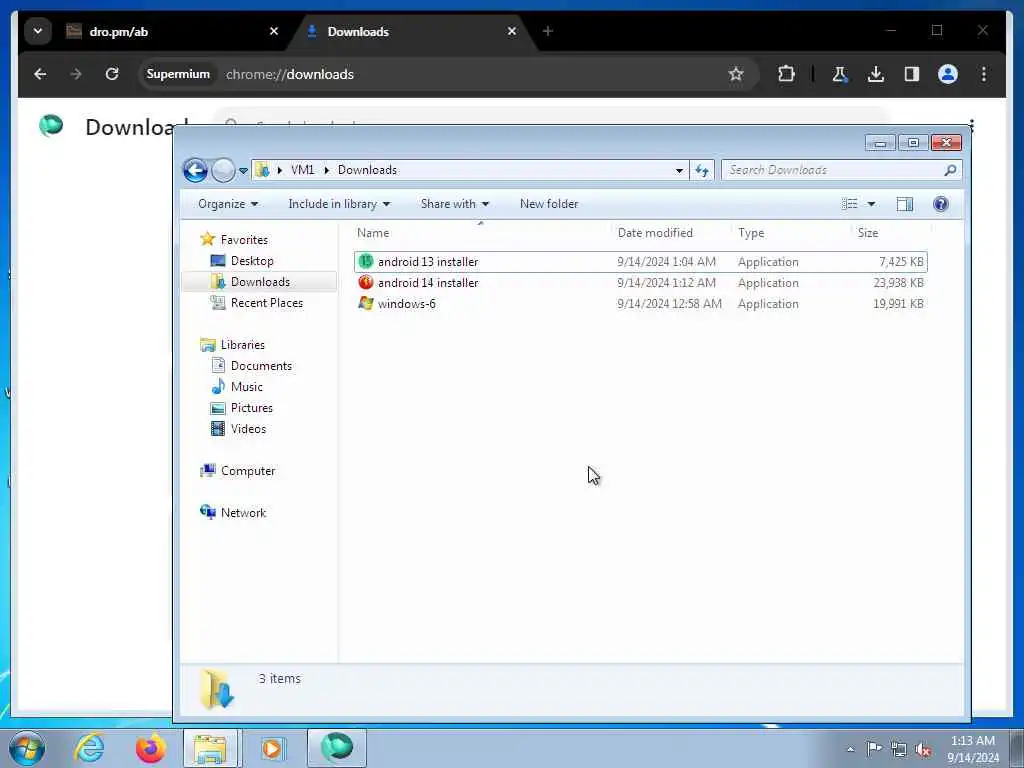The height and width of the screenshot is (768, 1024).
Task: Open recent pages dropdown beside navigation arrows
Action: point(243,170)
